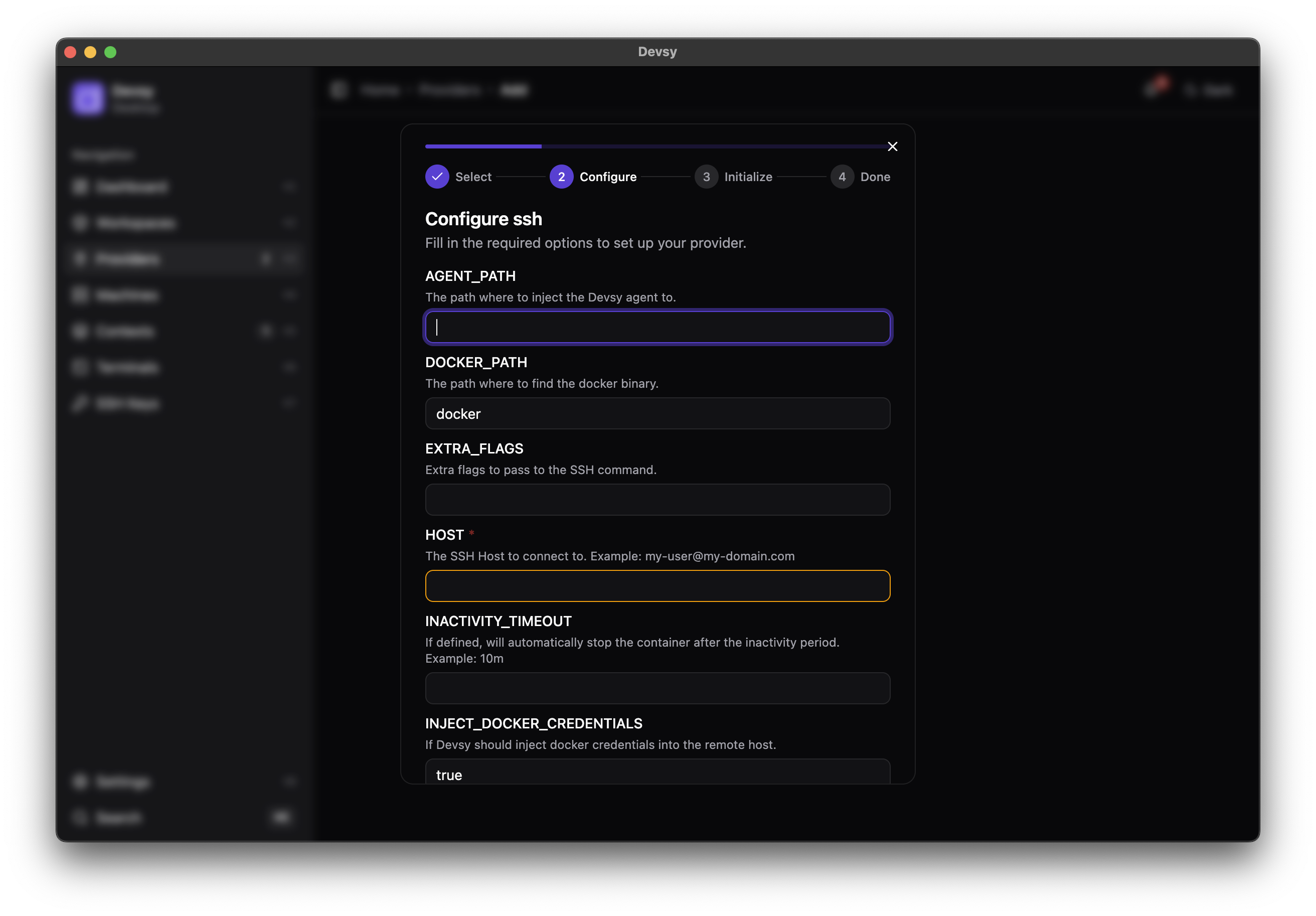Click the "The SSH Host to connect to" description
This screenshot has height=916, width=1316.
610,556
